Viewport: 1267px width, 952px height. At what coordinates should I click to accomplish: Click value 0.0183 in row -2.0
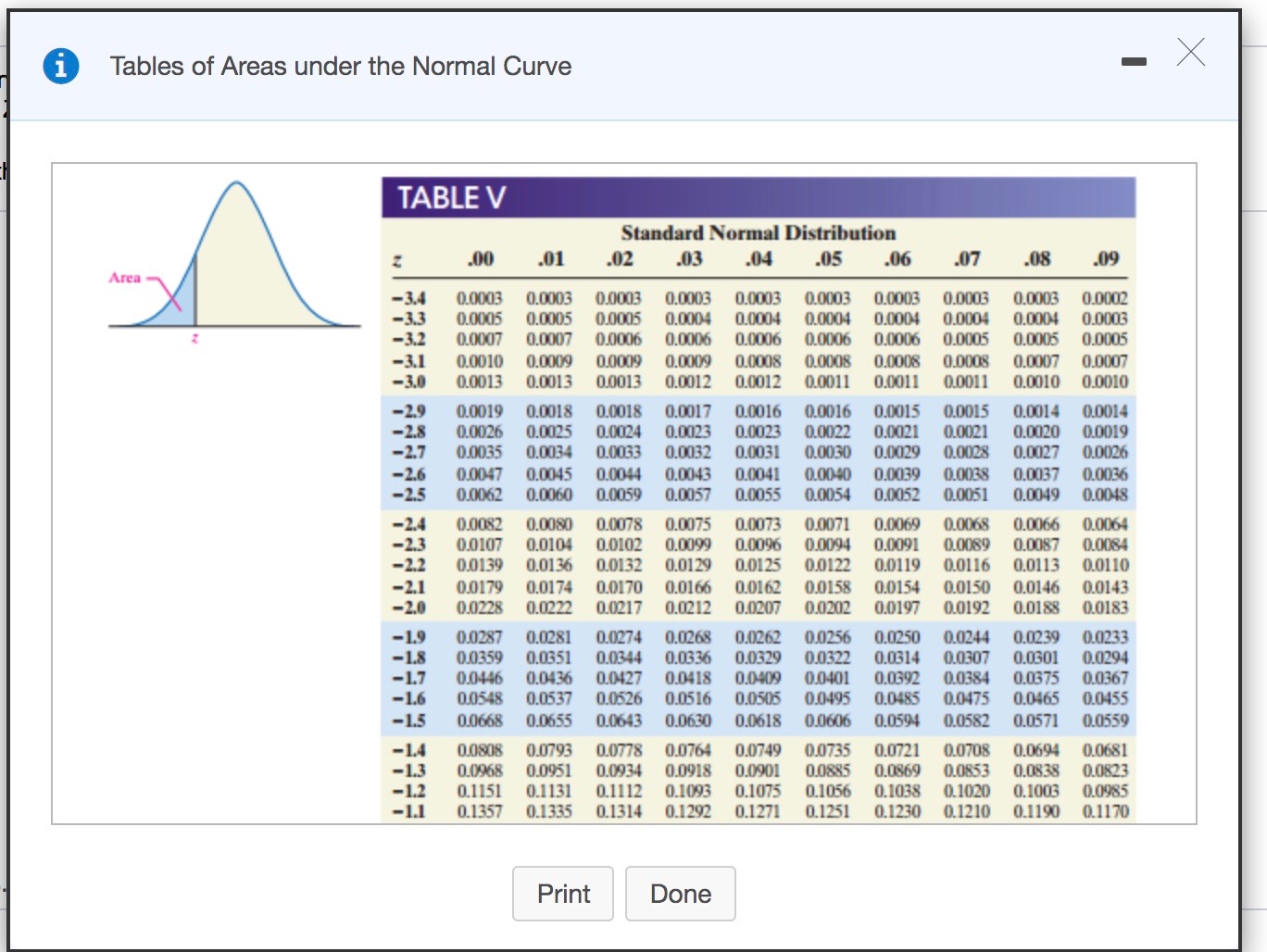click(x=1106, y=608)
